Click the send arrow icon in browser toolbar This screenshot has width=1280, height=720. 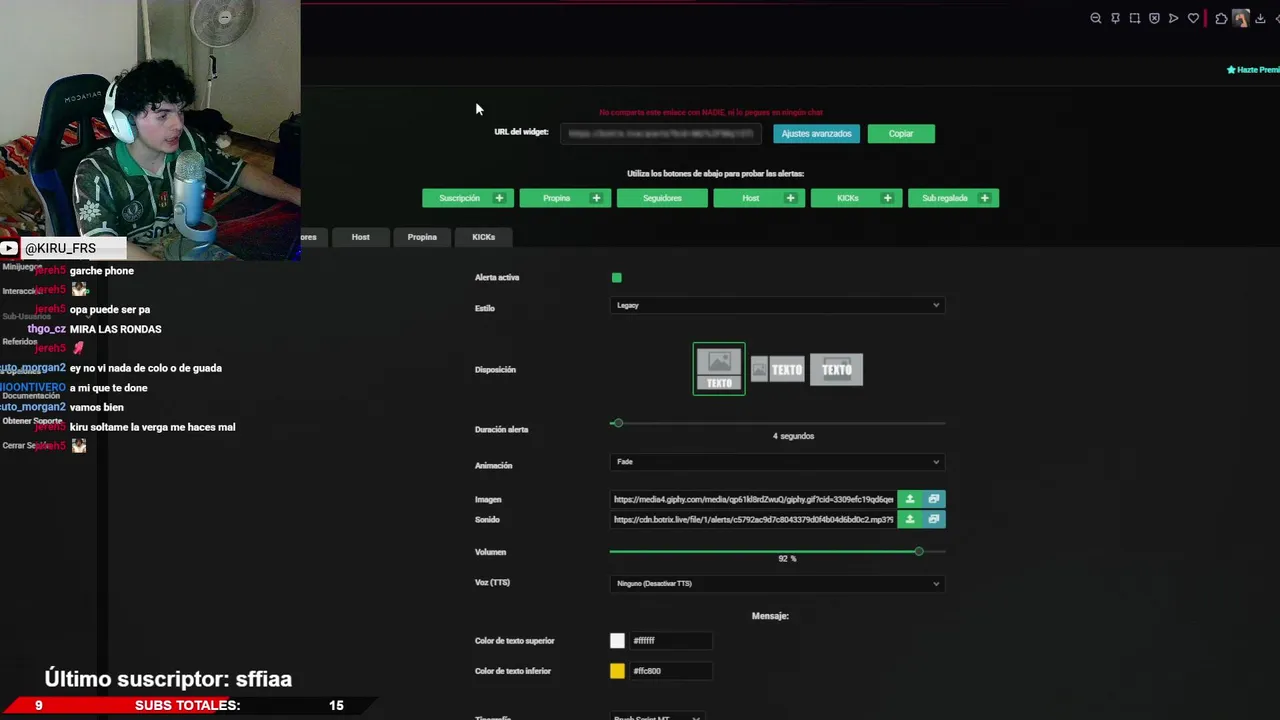(1174, 18)
